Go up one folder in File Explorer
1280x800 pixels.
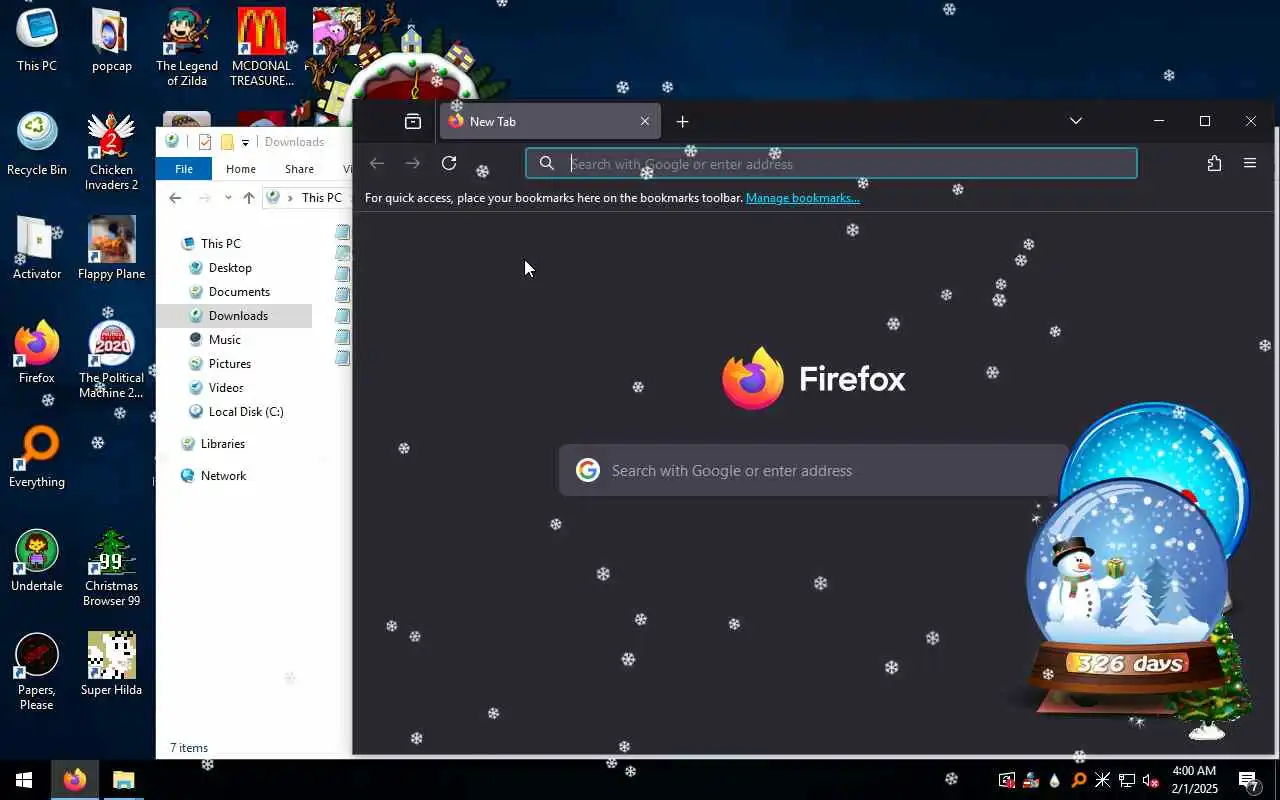pyautogui.click(x=249, y=198)
